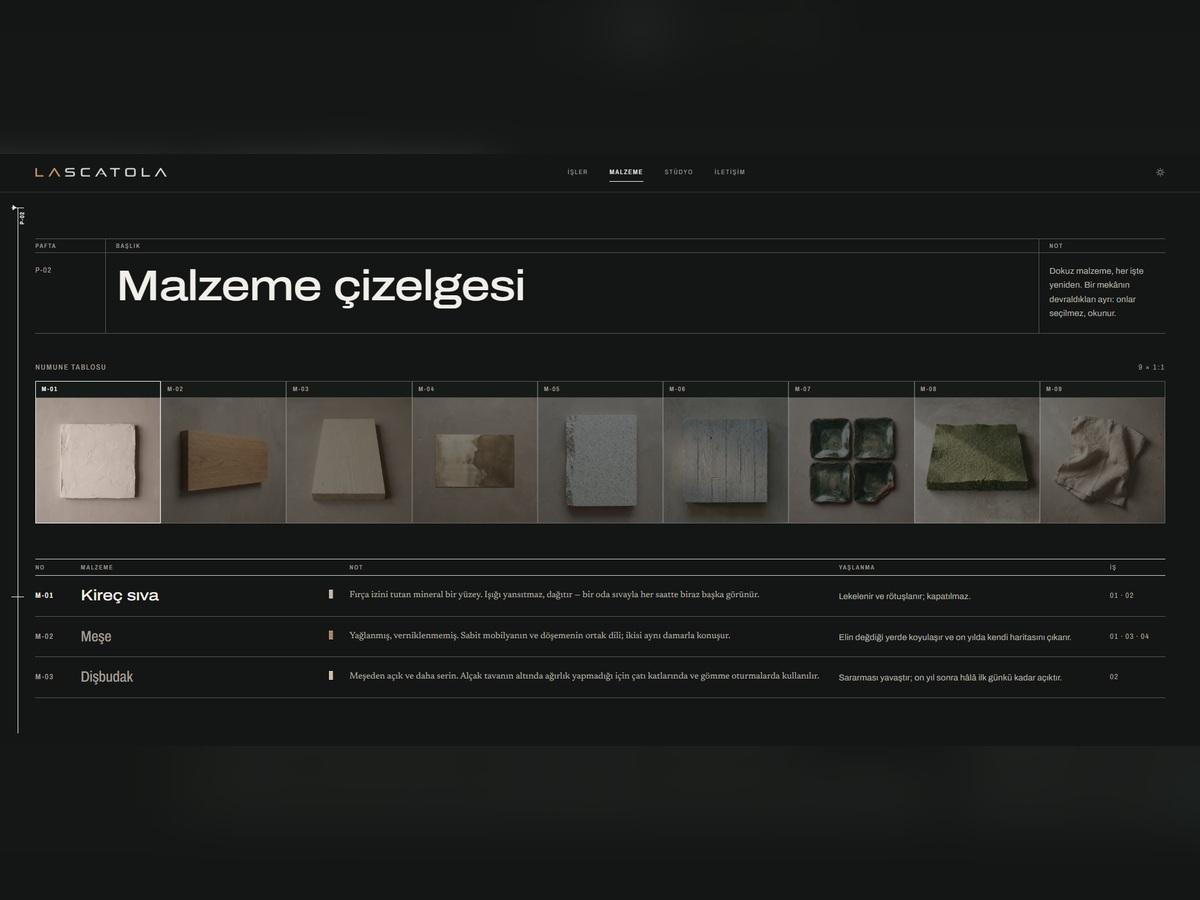This screenshot has height=900, width=1200.
Task: Click the Kireç sıva material name
Action: click(120, 595)
